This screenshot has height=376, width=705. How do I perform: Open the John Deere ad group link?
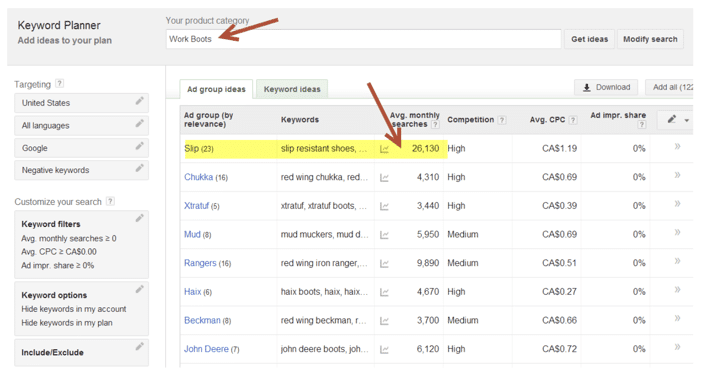tap(206, 349)
